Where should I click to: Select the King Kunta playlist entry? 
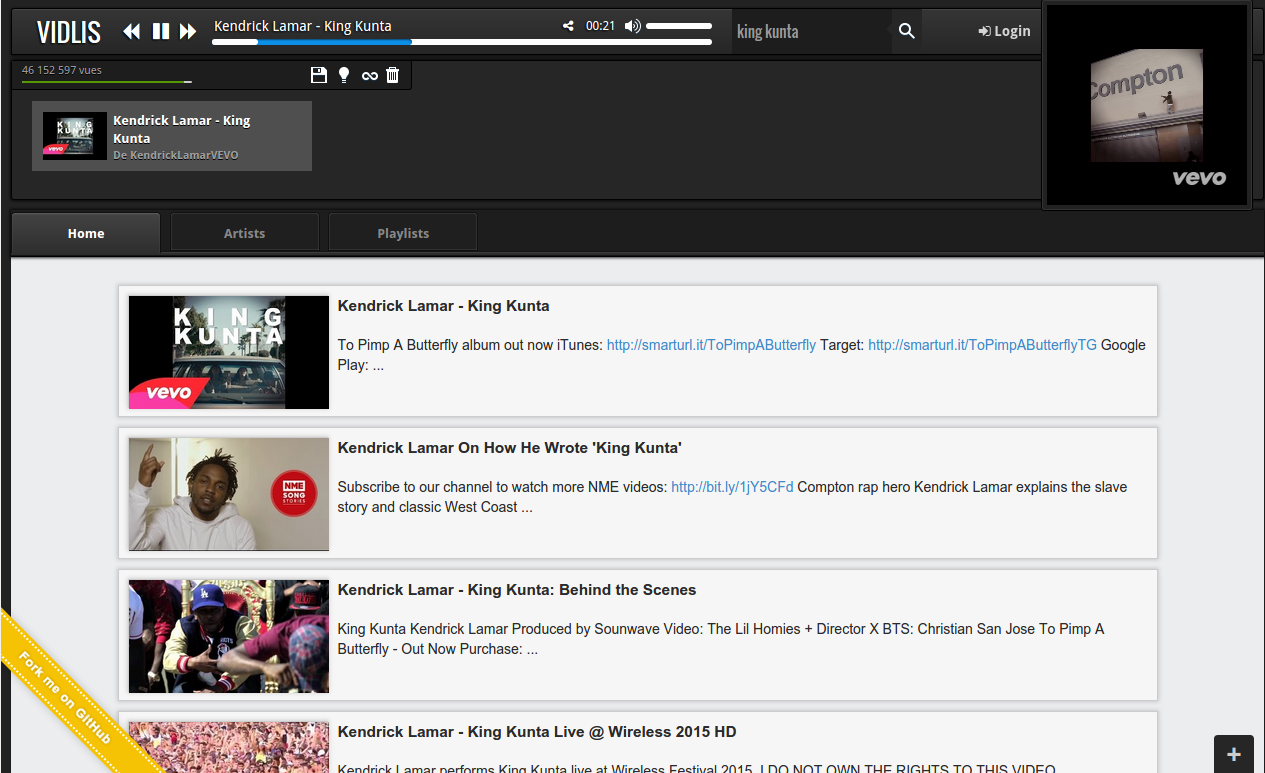click(172, 136)
